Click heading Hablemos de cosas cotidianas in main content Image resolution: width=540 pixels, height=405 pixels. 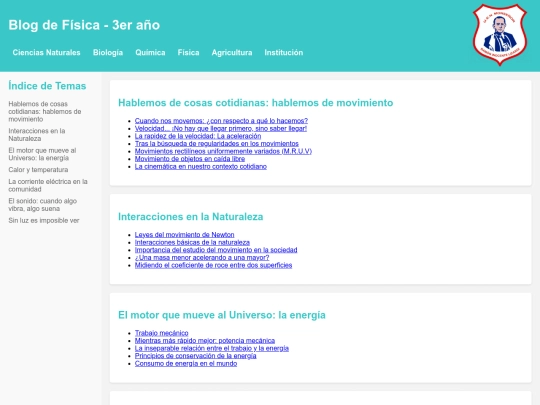tap(256, 103)
